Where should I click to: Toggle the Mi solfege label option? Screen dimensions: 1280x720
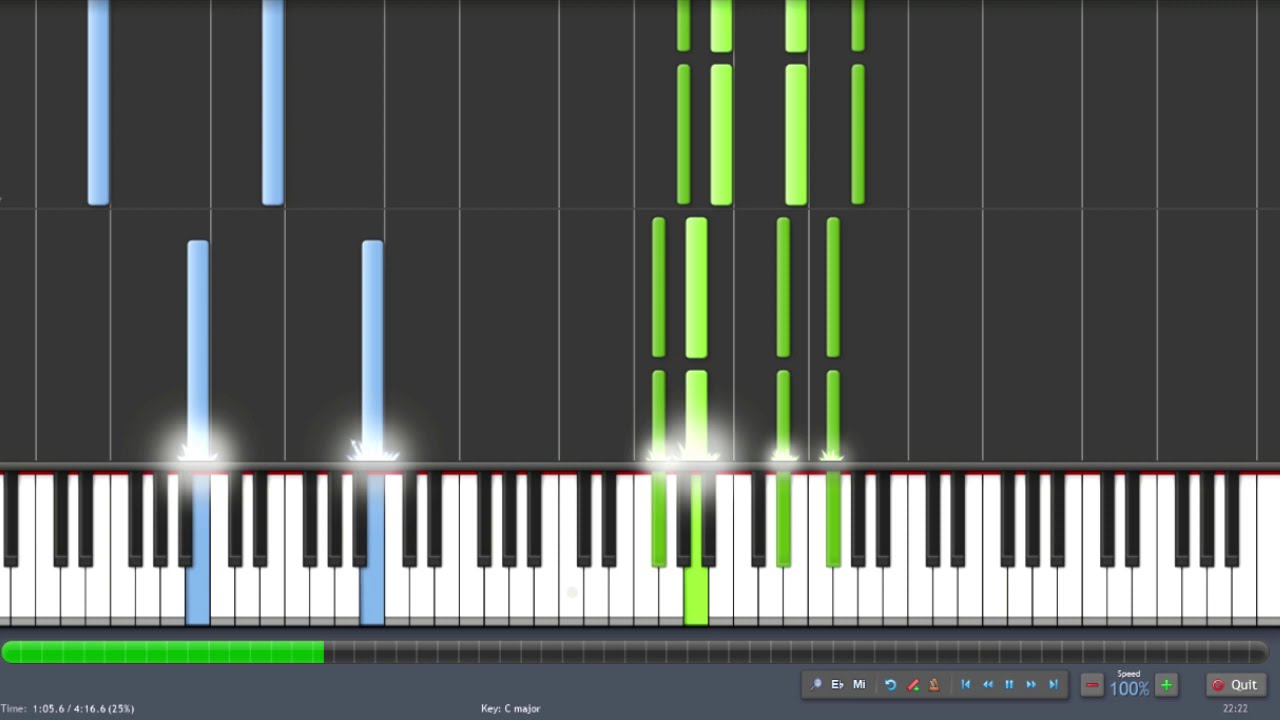(x=859, y=685)
